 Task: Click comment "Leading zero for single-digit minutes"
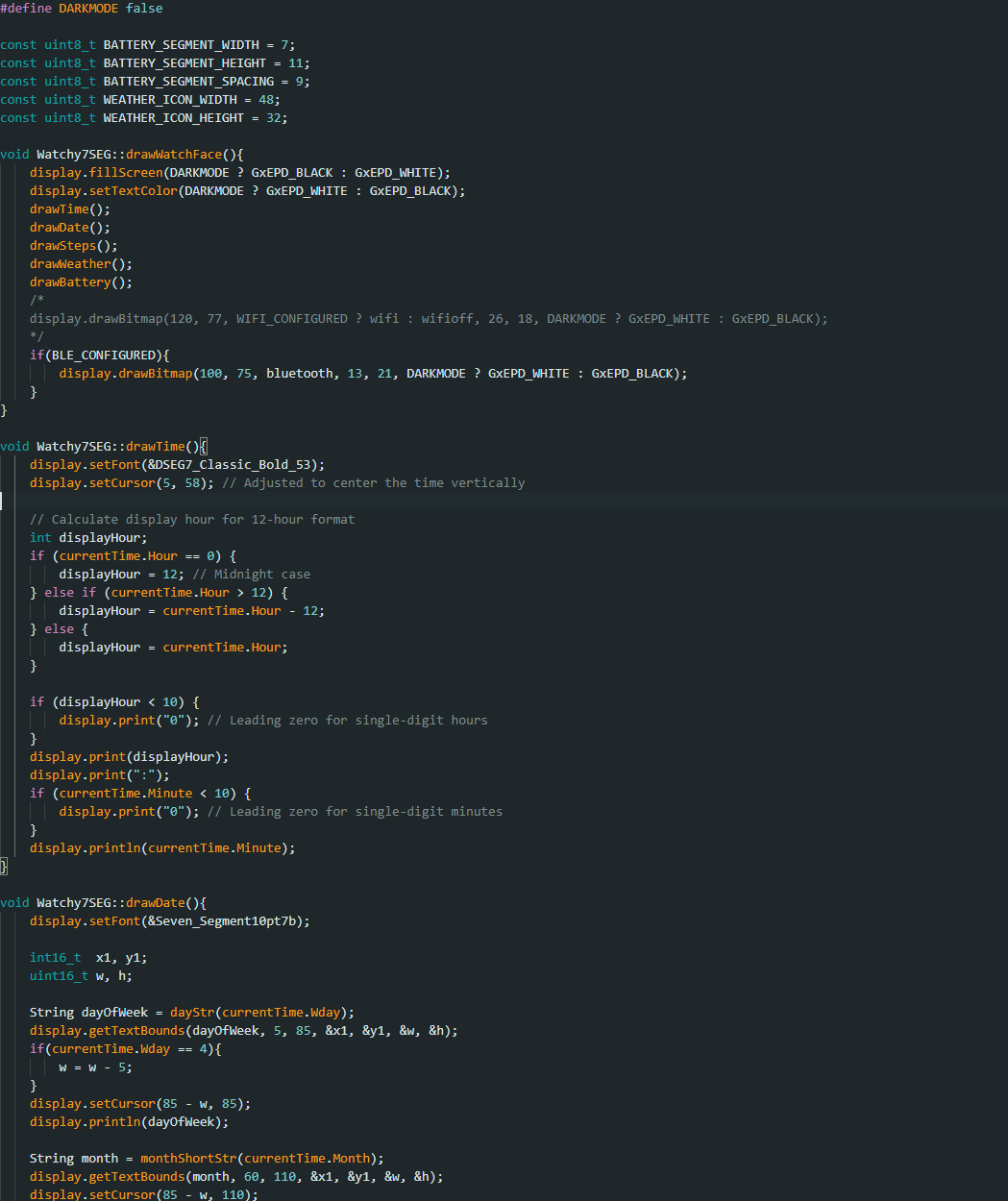tap(356, 812)
